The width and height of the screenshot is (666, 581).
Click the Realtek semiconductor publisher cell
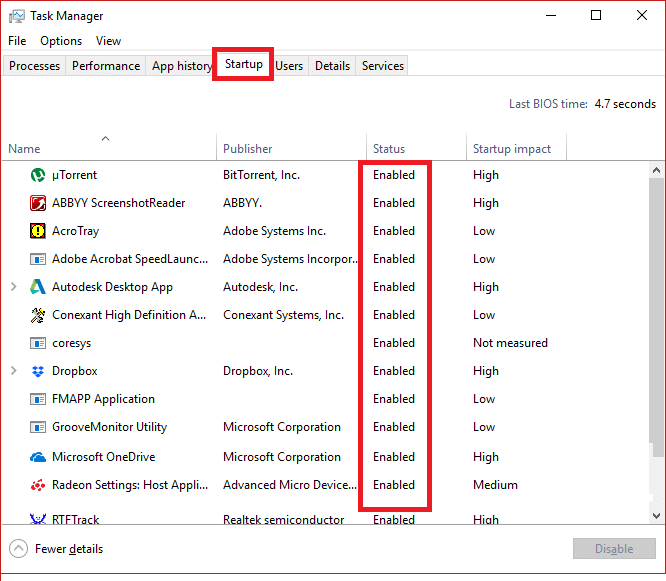[x=283, y=519]
